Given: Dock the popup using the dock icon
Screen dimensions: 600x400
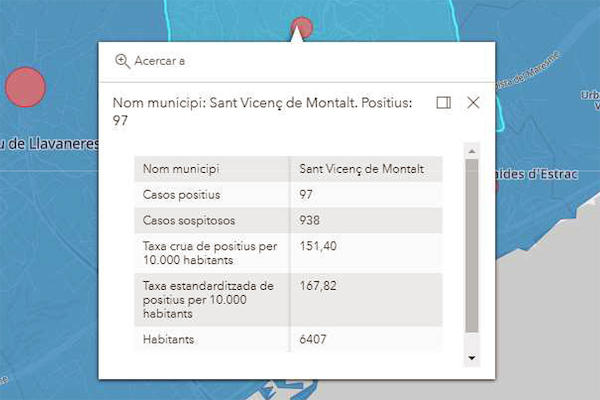Looking at the screenshot, I should [x=444, y=102].
